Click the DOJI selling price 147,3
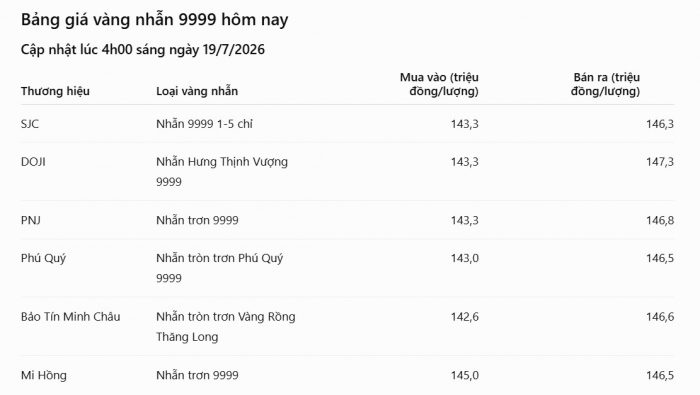700x395 pixels. coord(660,162)
